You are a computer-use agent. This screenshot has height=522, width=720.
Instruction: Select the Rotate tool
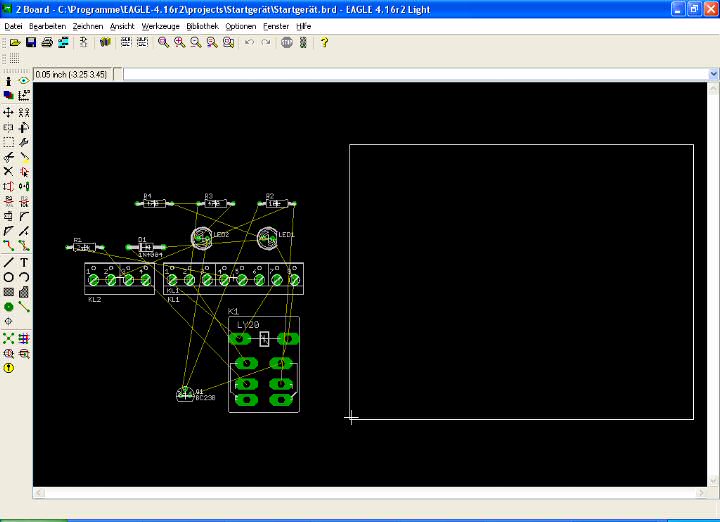24,127
